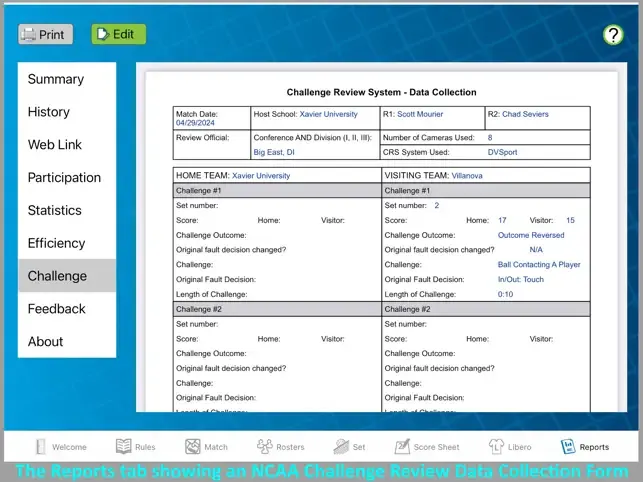Switch to the Welcome tab label
Image resolution: width=643 pixels, height=482 pixels.
69,447
